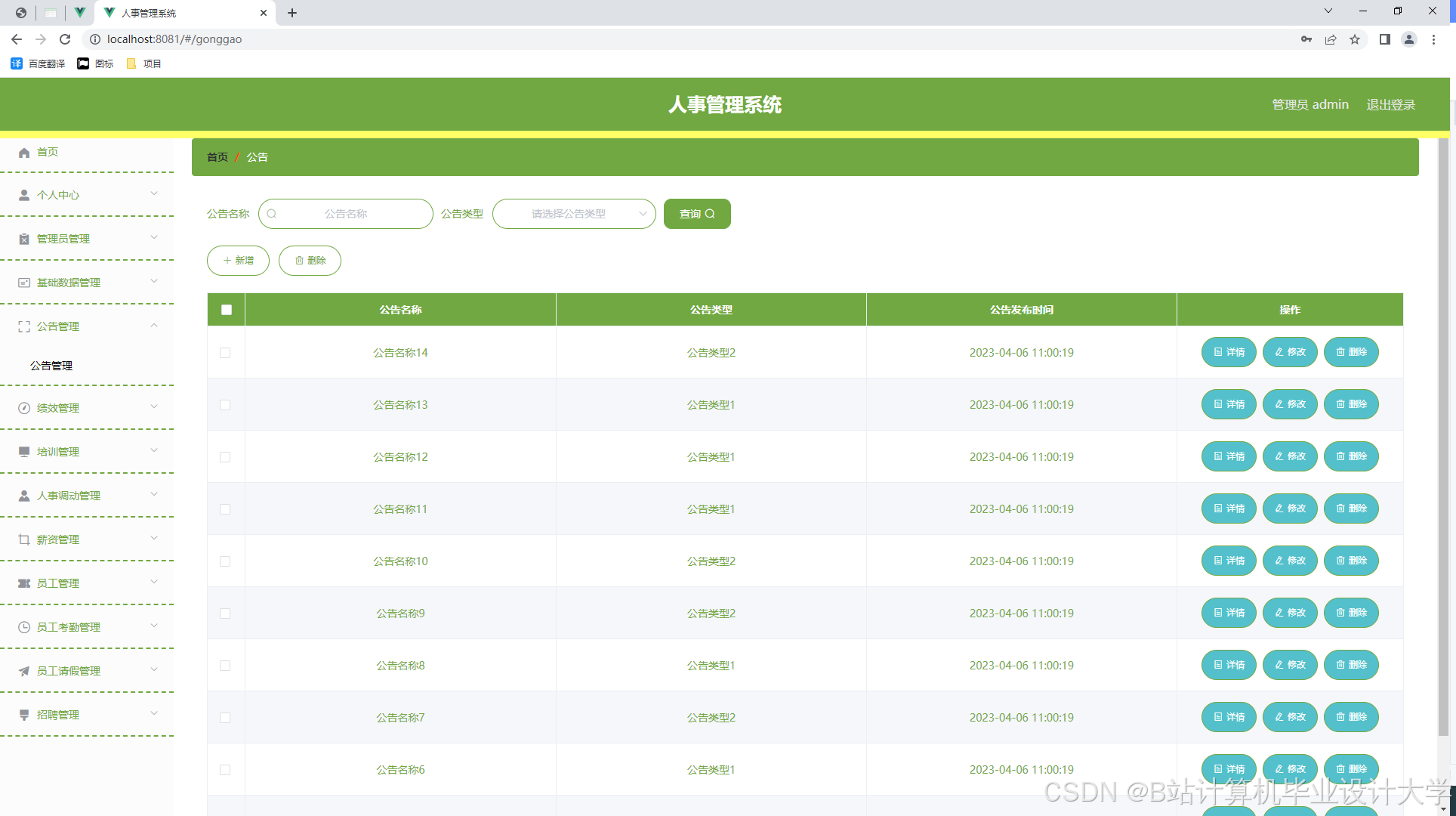Viewport: 1456px width, 816px height.
Task: Click the page vertical scrollbar
Action: coord(1443,438)
